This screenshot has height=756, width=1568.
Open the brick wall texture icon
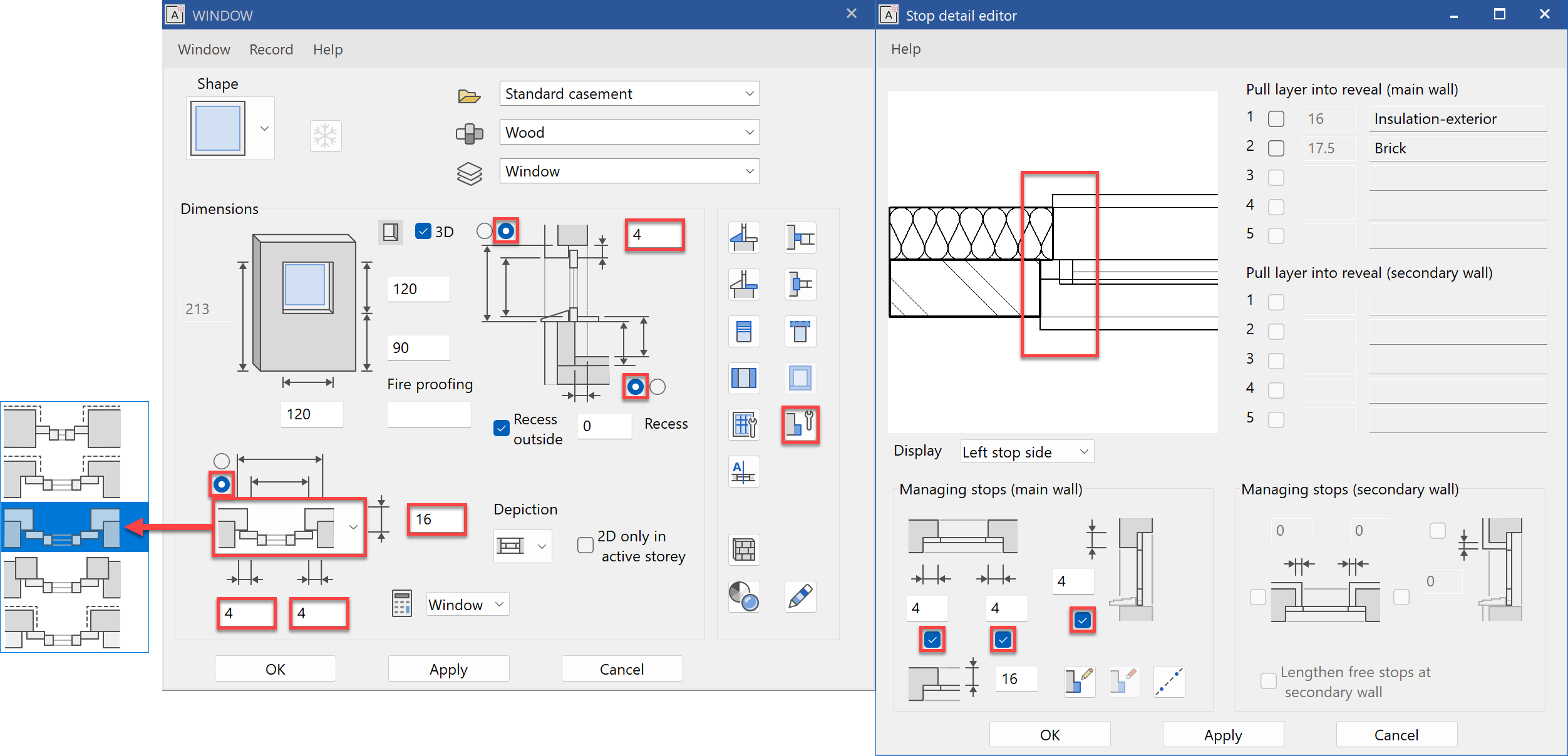(744, 550)
